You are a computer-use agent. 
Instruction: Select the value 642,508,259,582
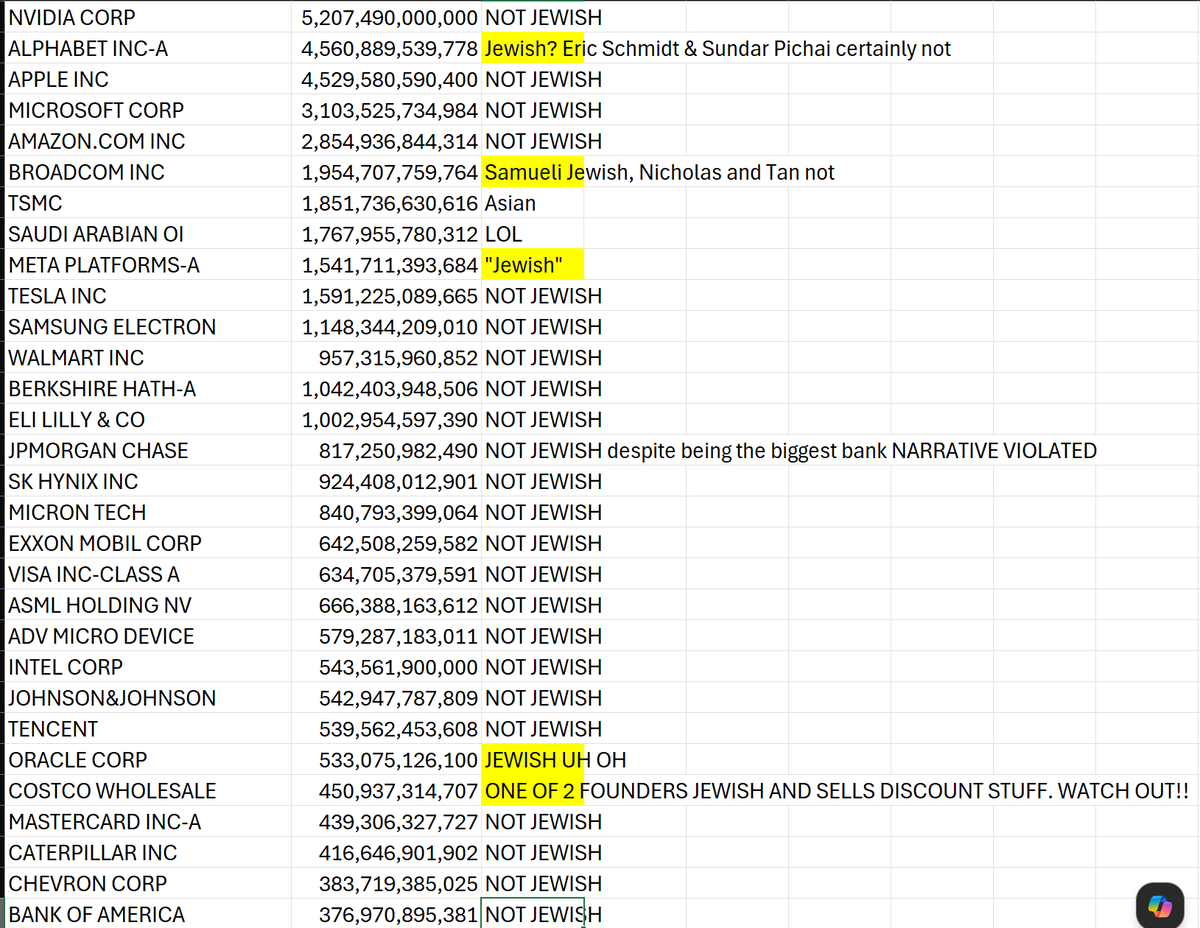click(399, 543)
